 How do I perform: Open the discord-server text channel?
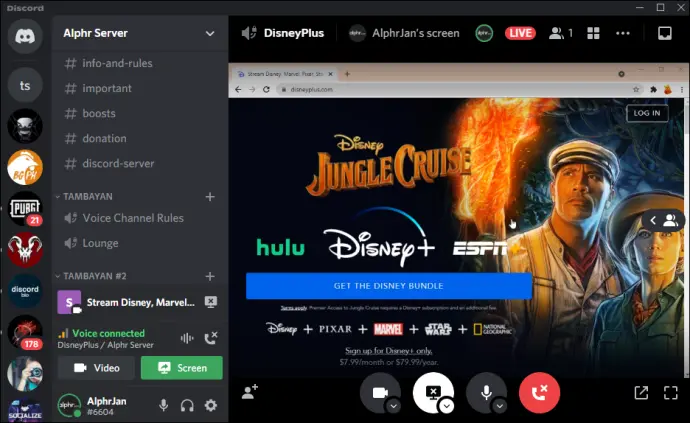(117, 163)
